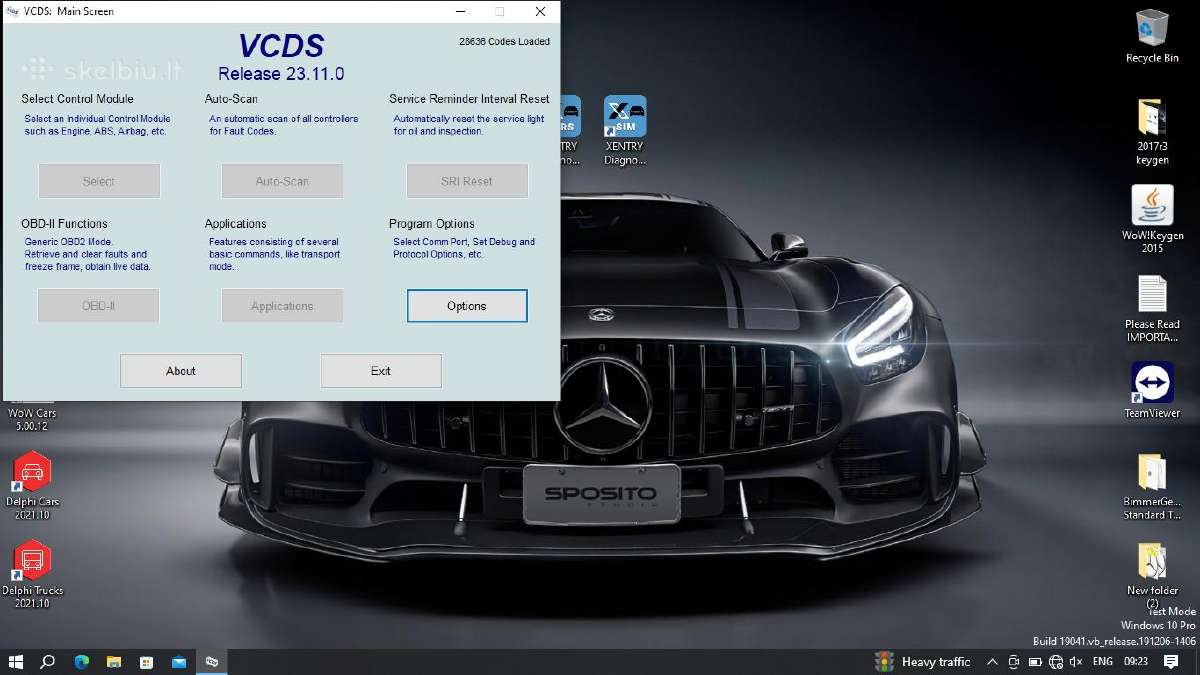Click the 'Select Control Module' heading
The width and height of the screenshot is (1200, 675).
click(77, 99)
